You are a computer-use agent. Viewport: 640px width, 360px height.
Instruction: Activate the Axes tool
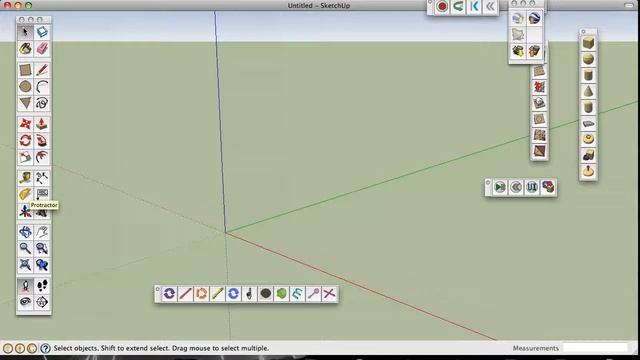coord(25,211)
